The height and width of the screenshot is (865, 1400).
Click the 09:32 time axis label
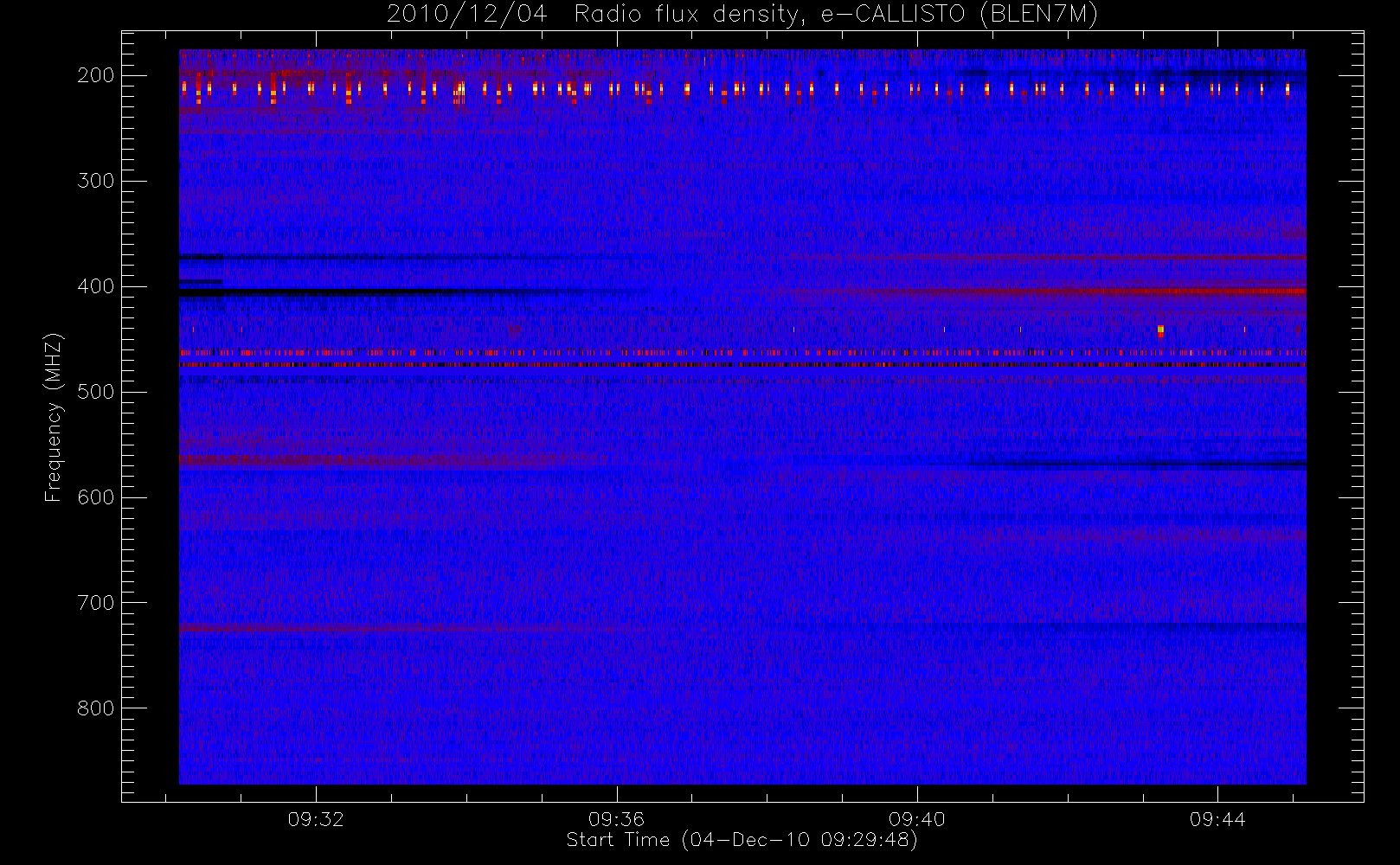[x=316, y=819]
